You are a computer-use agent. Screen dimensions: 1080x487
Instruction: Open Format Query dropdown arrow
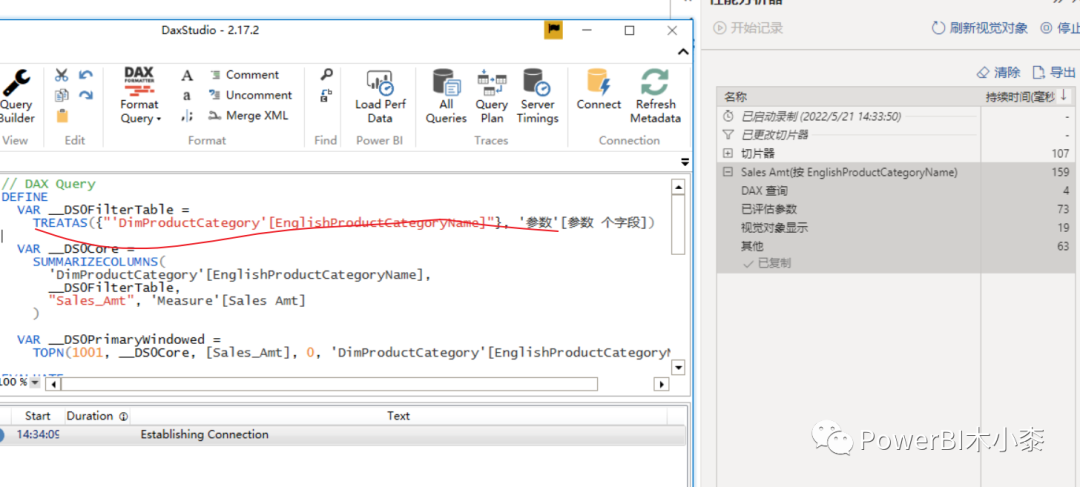pos(158,119)
